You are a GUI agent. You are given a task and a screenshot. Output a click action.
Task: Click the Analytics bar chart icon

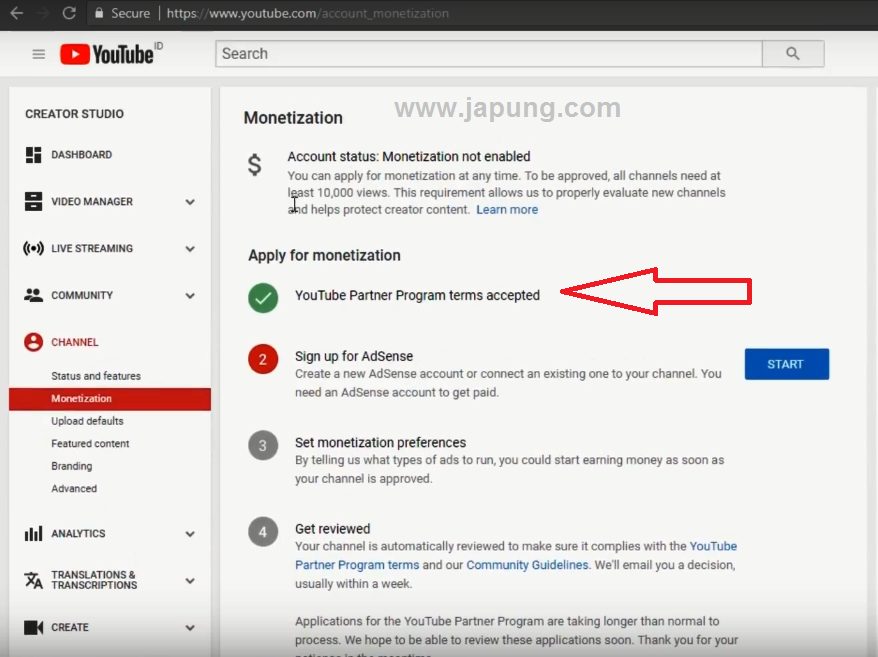coord(34,534)
